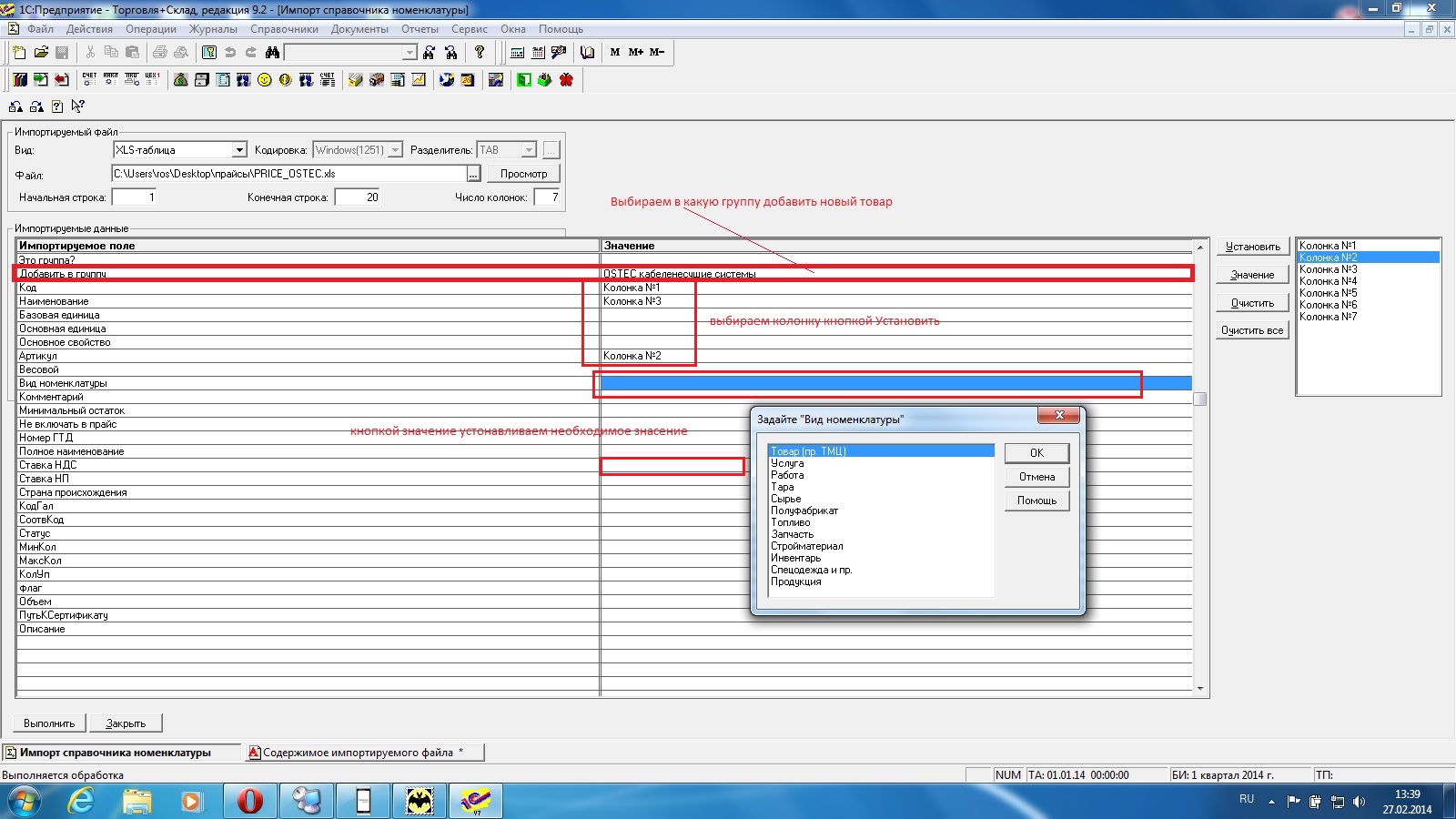Click the file path browse button
This screenshot has height=819, width=1456.
tap(473, 174)
